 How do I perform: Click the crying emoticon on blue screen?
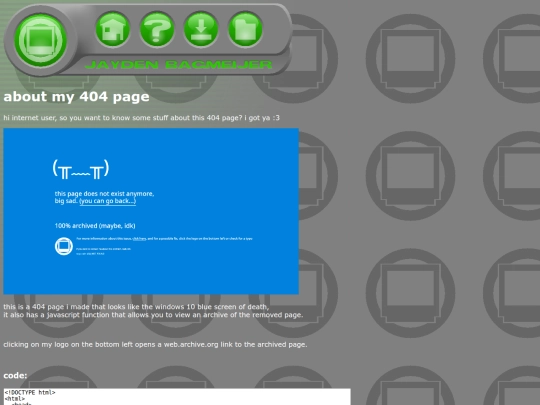click(x=81, y=169)
